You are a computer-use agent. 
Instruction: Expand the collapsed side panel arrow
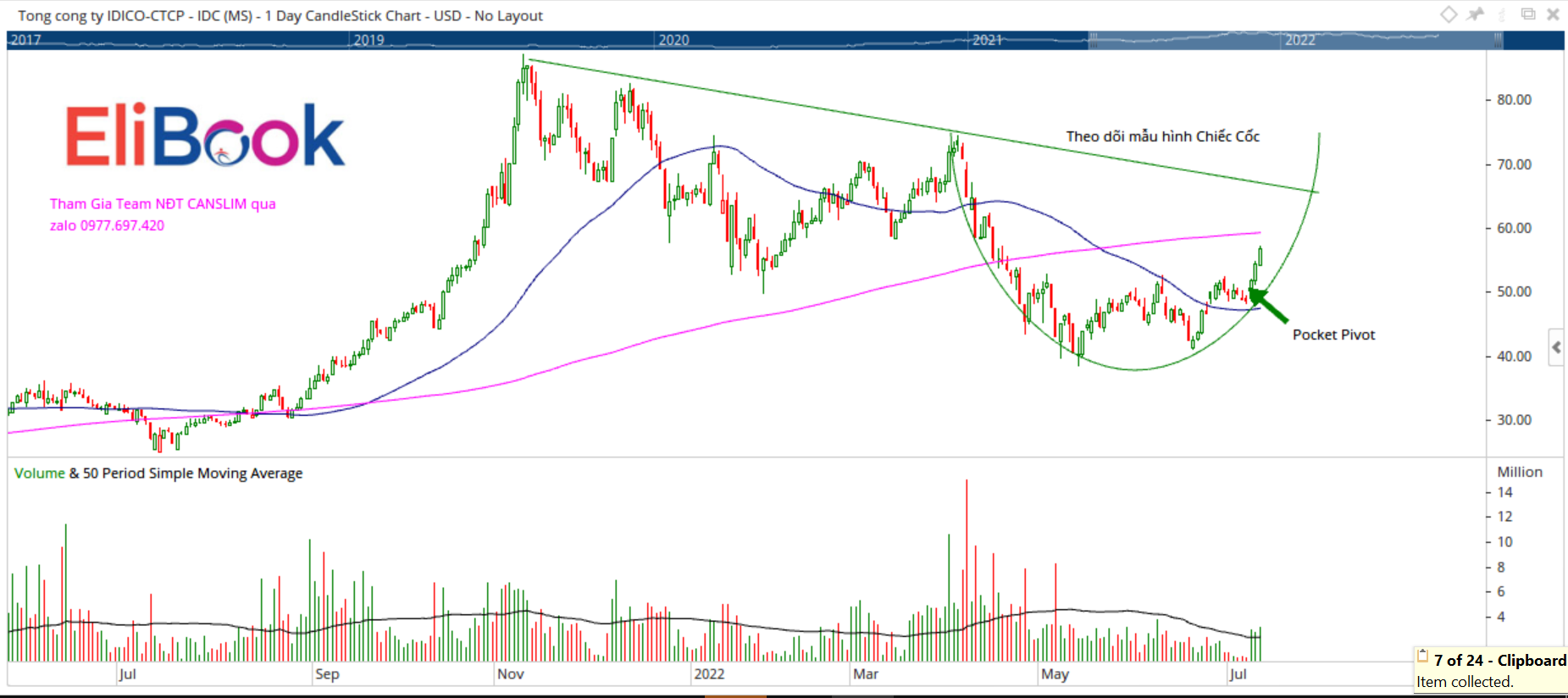coord(1556,347)
